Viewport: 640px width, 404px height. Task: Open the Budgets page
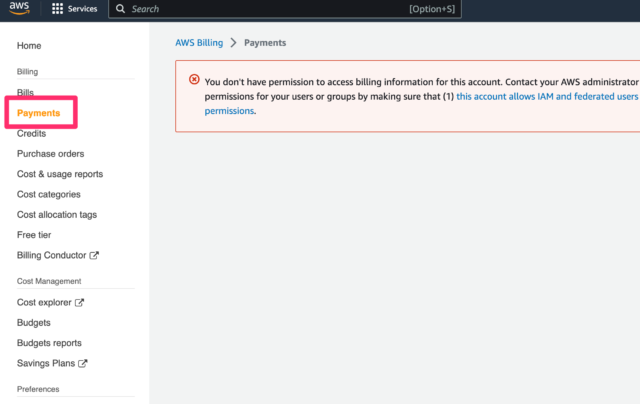(x=33, y=323)
